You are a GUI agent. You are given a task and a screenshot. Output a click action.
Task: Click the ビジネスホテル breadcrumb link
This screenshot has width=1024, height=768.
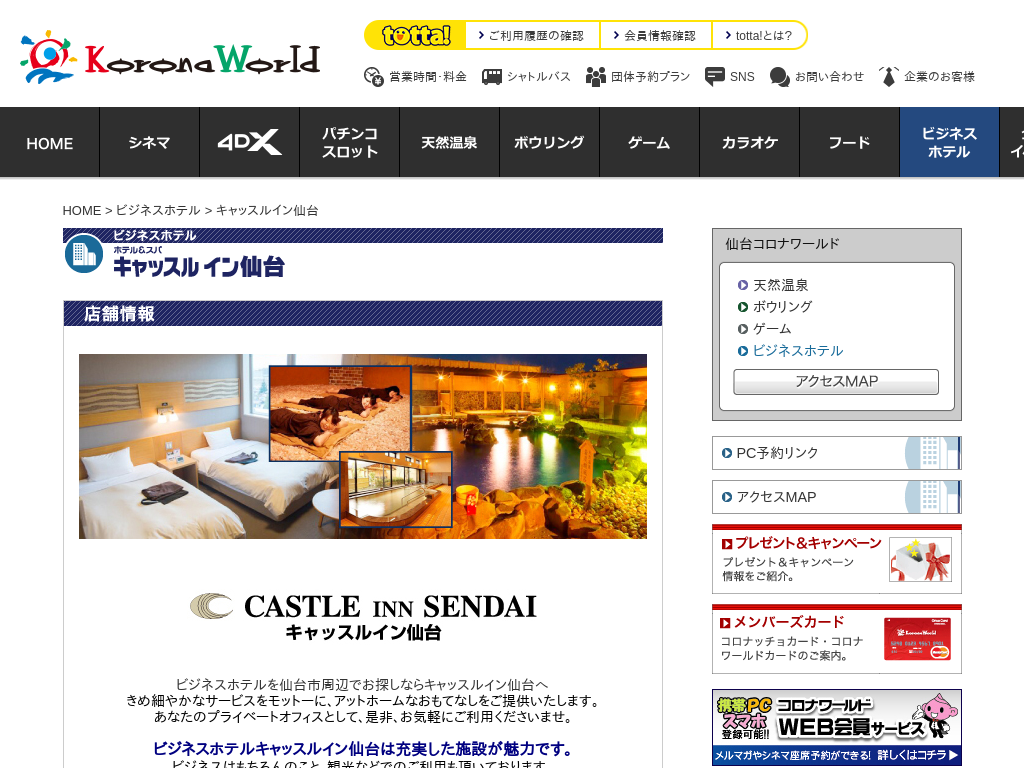tap(158, 210)
